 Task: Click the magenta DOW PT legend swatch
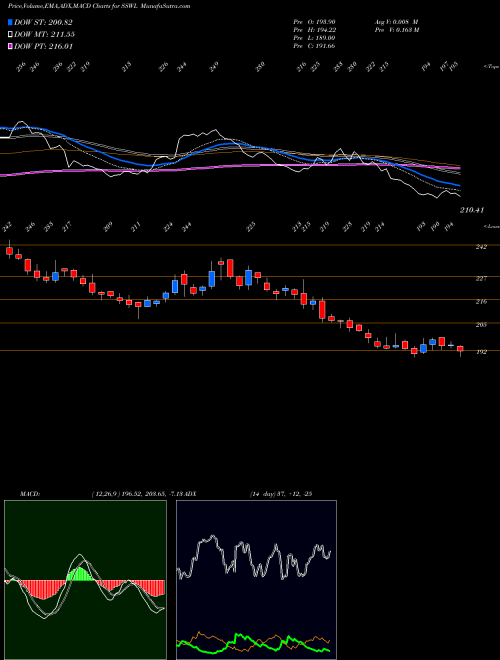(x=10, y=46)
